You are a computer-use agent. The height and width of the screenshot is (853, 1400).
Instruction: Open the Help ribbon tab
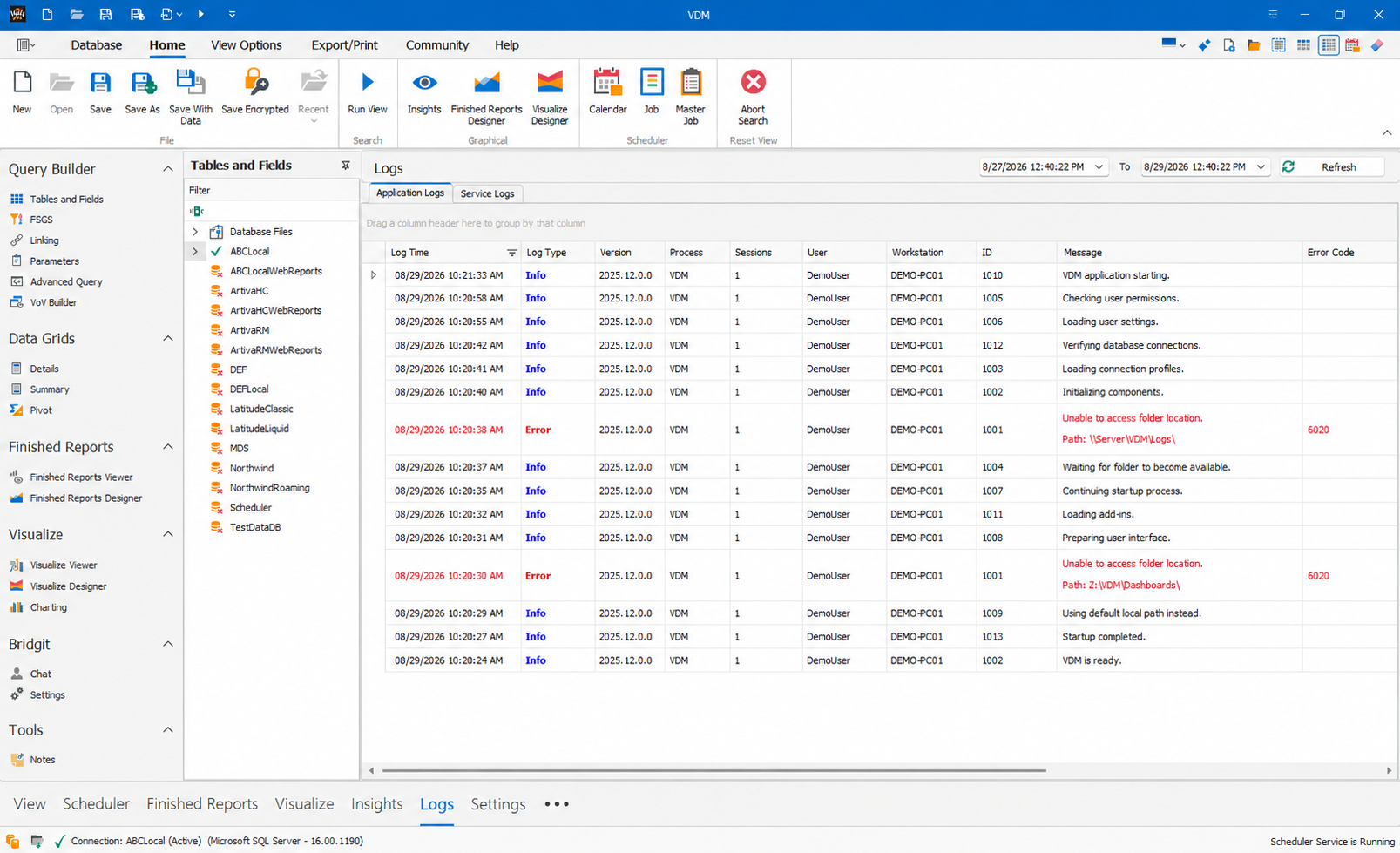(507, 45)
